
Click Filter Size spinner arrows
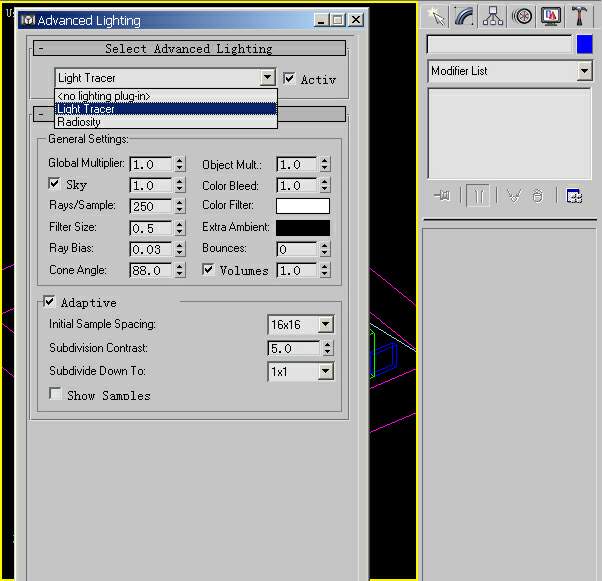coord(179,228)
